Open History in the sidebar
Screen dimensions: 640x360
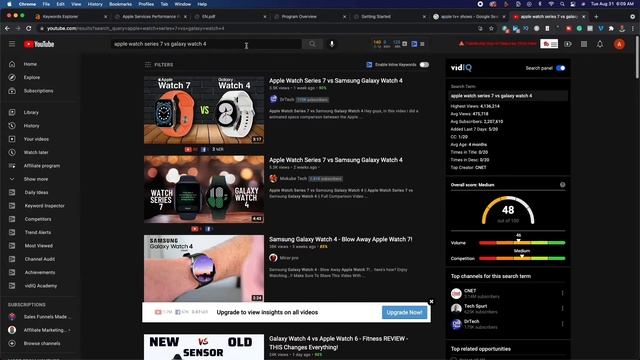click(31, 126)
